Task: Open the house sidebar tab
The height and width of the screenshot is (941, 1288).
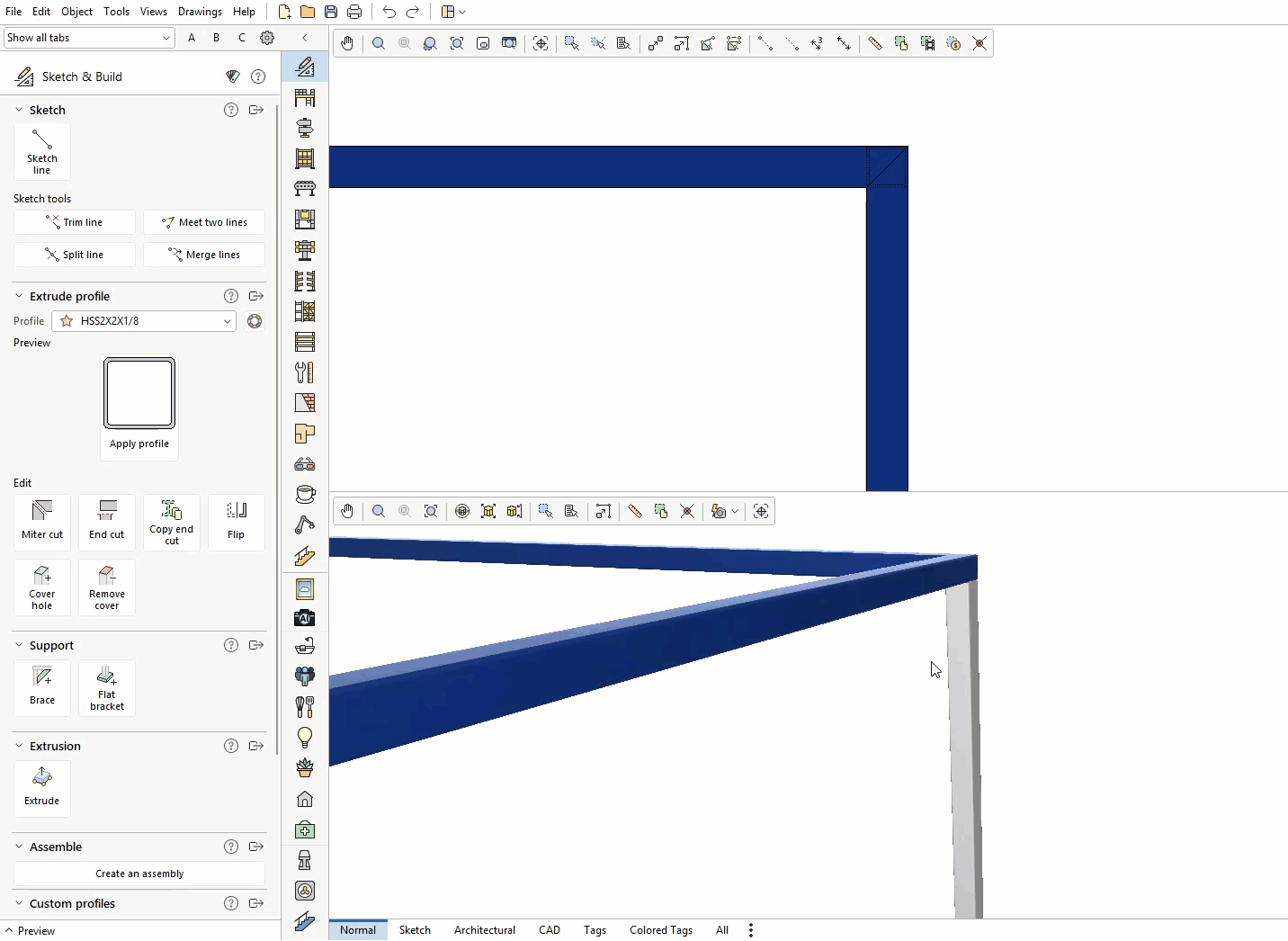Action: 305,799
